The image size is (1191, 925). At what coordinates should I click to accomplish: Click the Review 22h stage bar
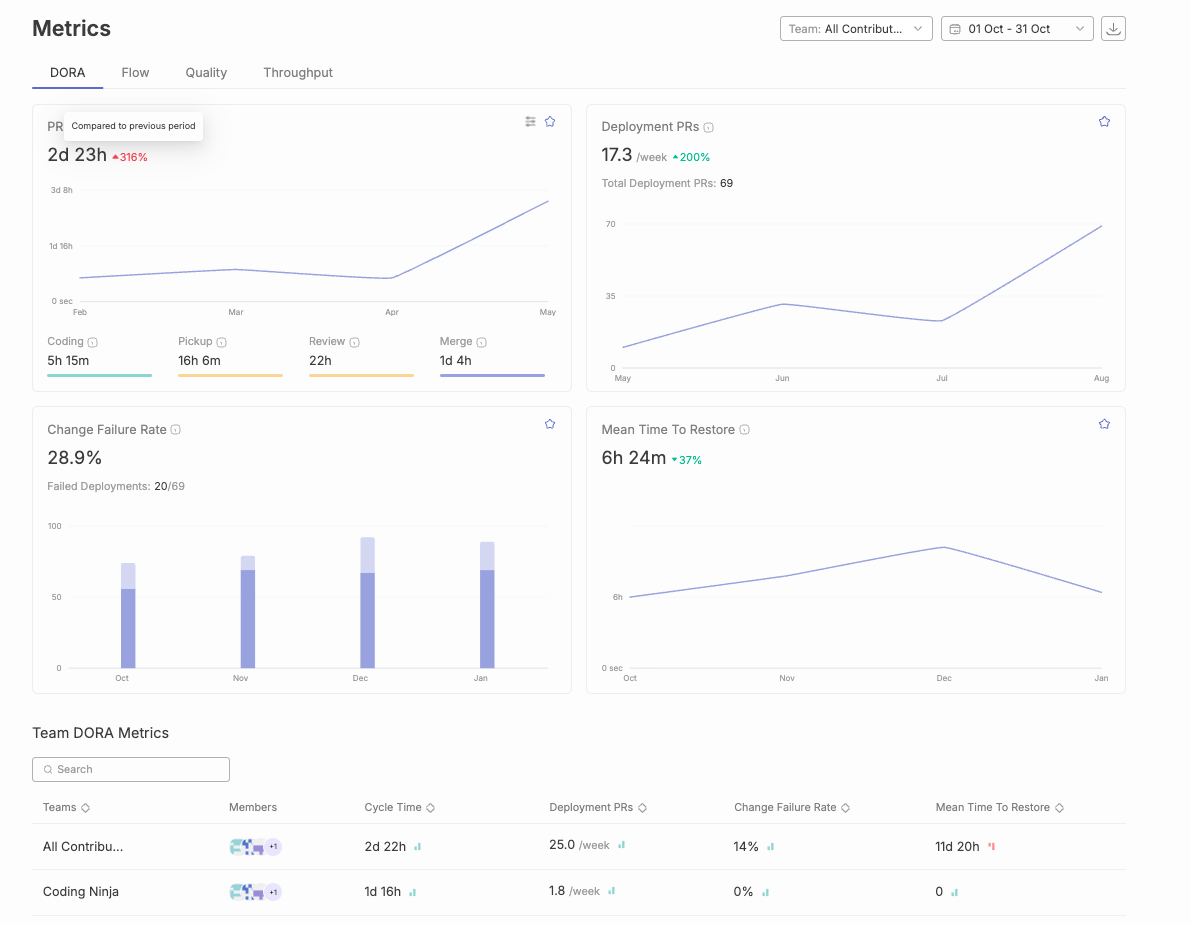[x=361, y=375]
